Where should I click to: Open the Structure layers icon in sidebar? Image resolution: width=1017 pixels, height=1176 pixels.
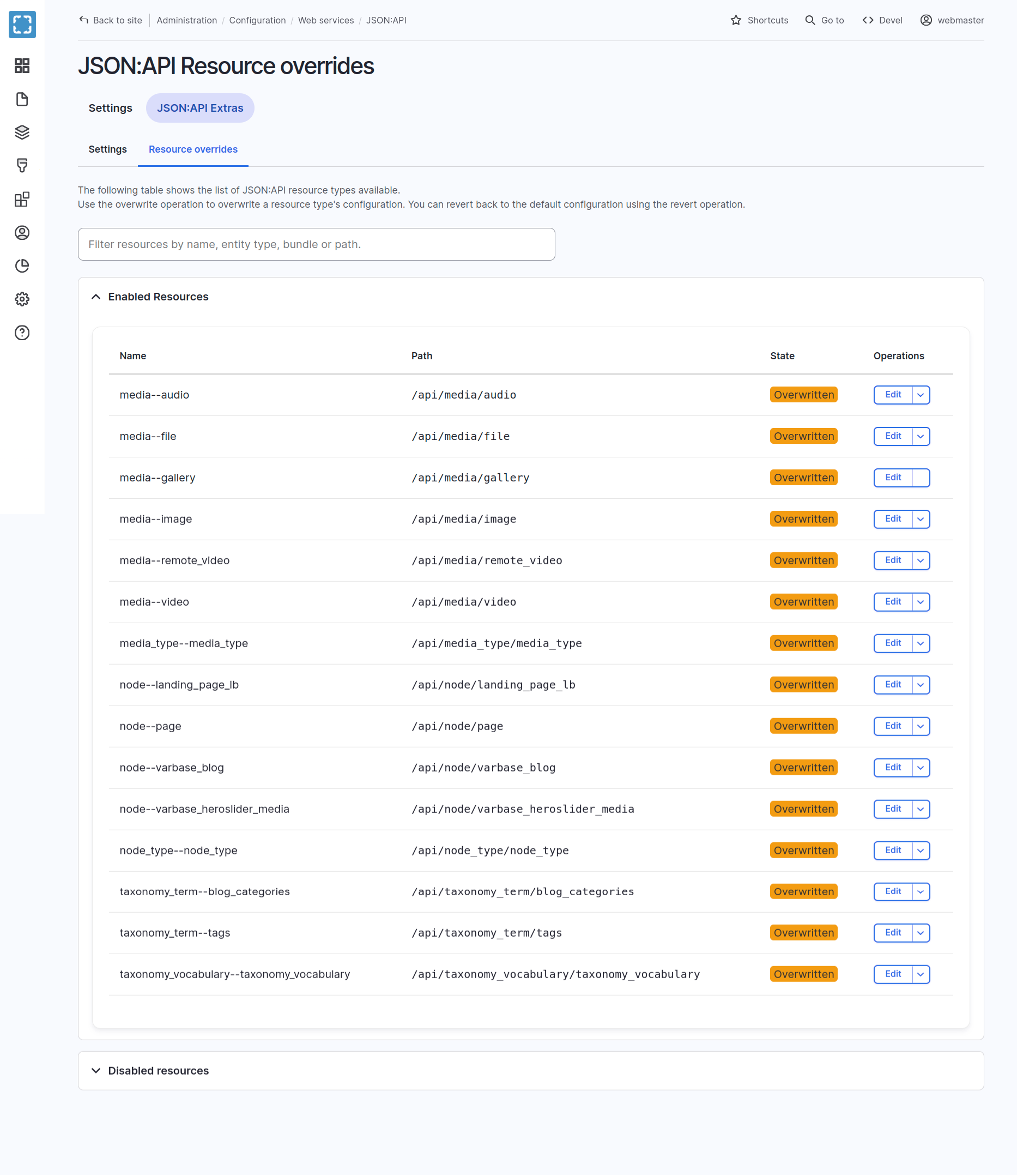(x=22, y=132)
